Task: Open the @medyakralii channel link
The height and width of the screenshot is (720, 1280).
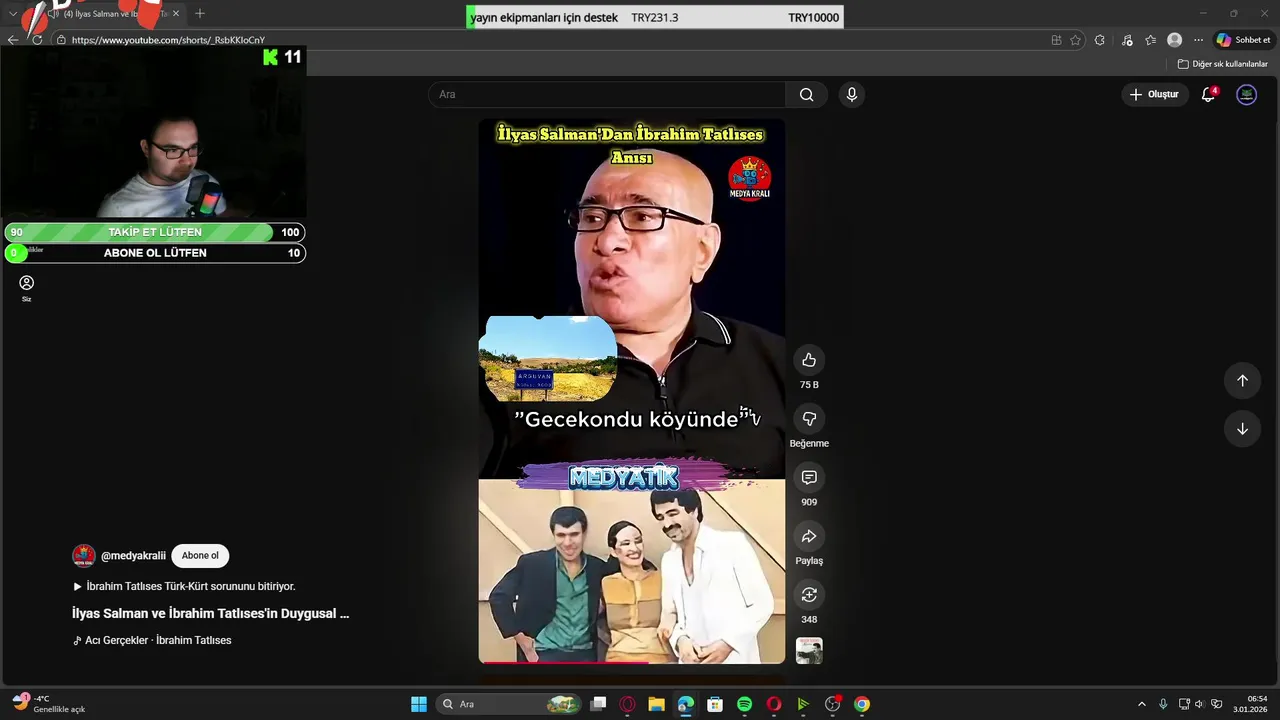Action: [x=133, y=556]
